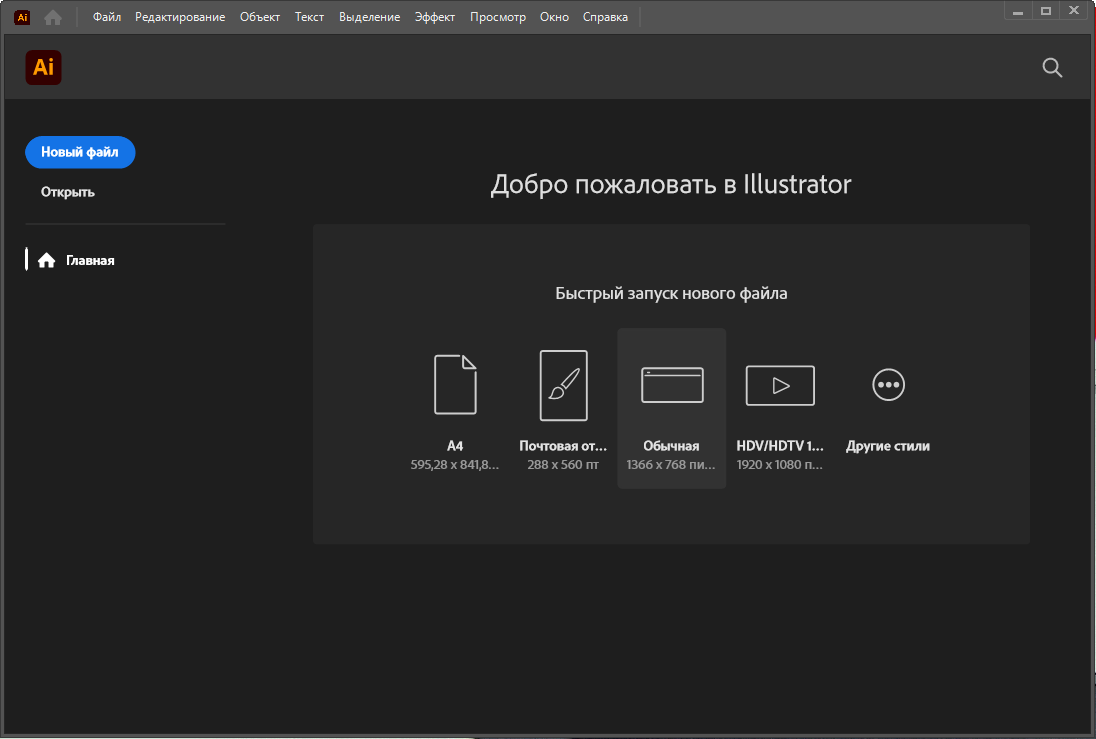The width and height of the screenshot is (1096, 739).
Task: Click the A4 preset label
Action: coord(455,445)
